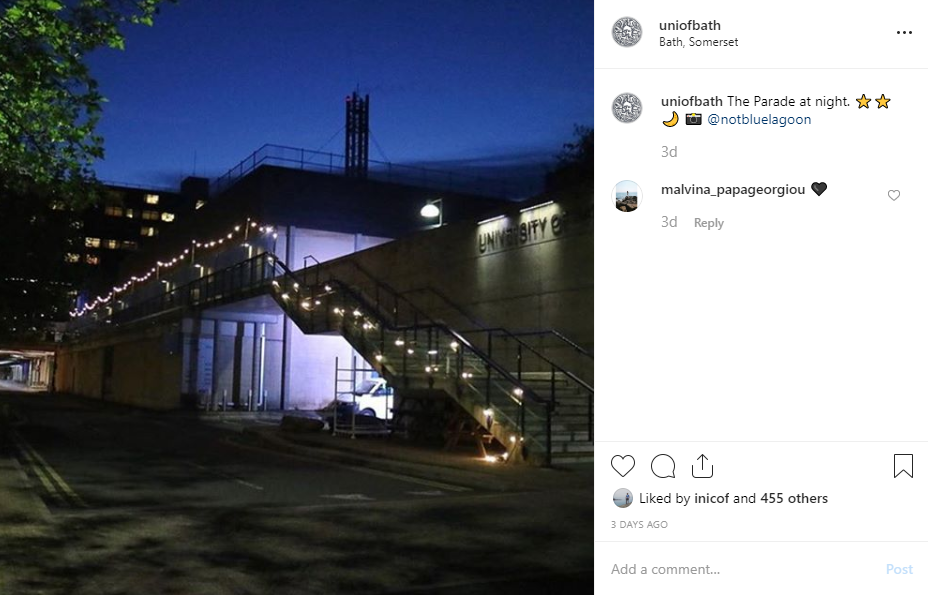Viewport: 928px width, 595px height.
Task: Open malvina_papageorgiou's profile avatar
Action: click(x=627, y=196)
